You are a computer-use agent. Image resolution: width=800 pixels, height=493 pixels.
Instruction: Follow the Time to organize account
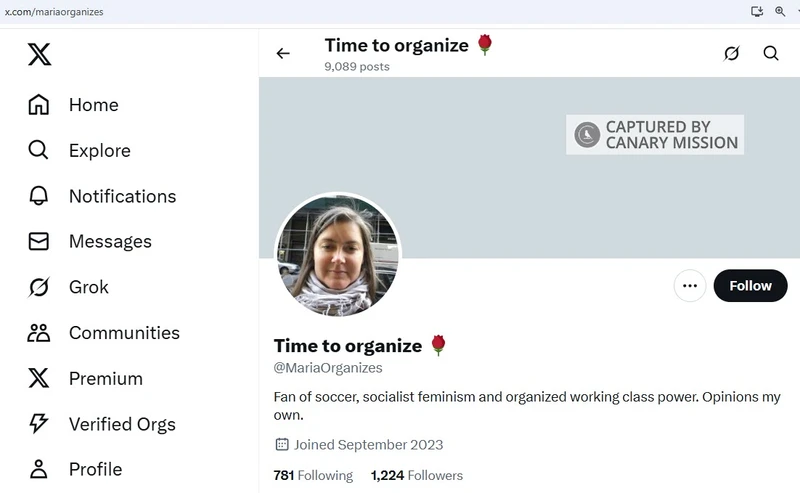(750, 286)
